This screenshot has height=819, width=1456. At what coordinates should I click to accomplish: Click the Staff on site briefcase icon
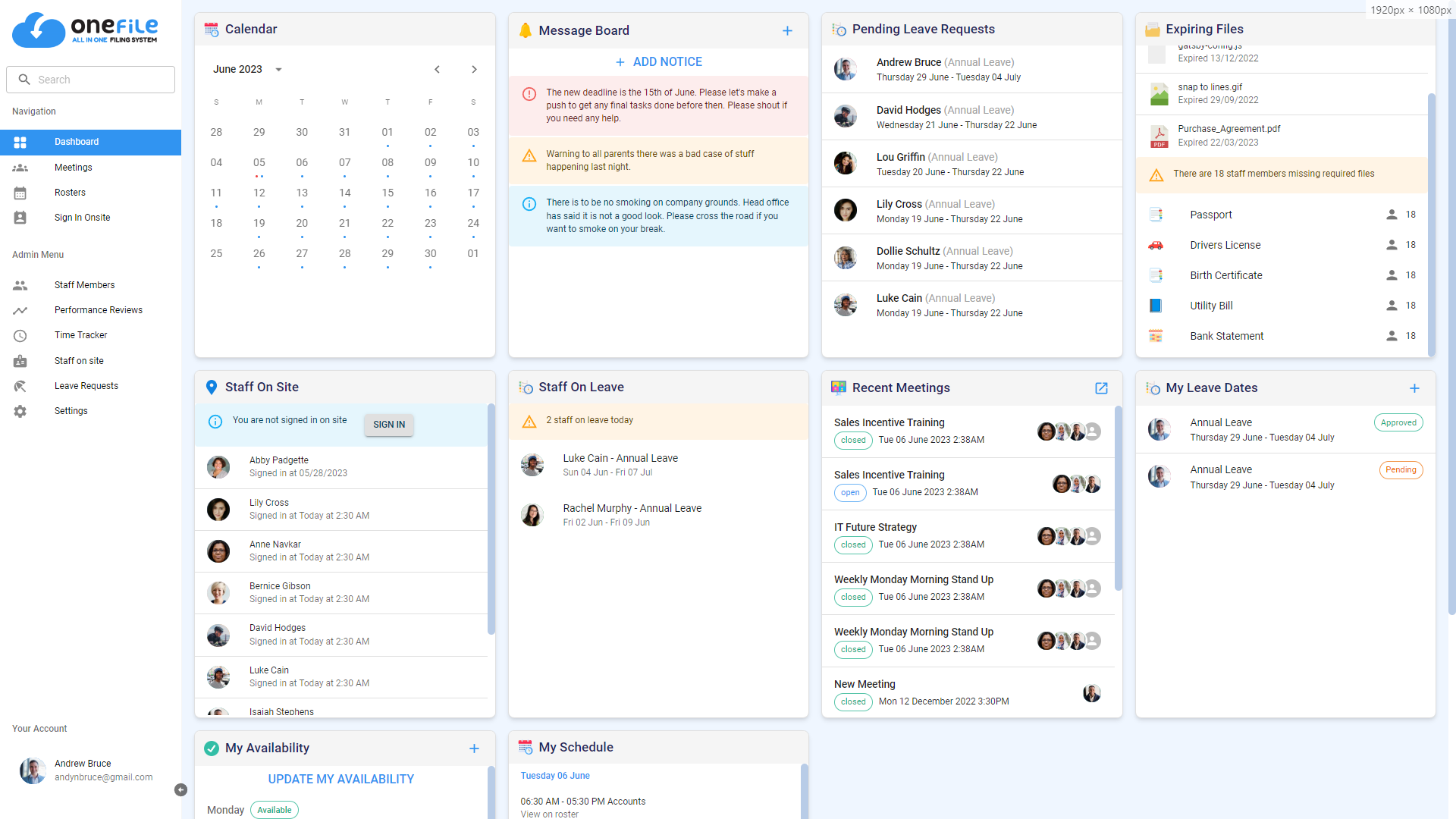[x=20, y=361]
